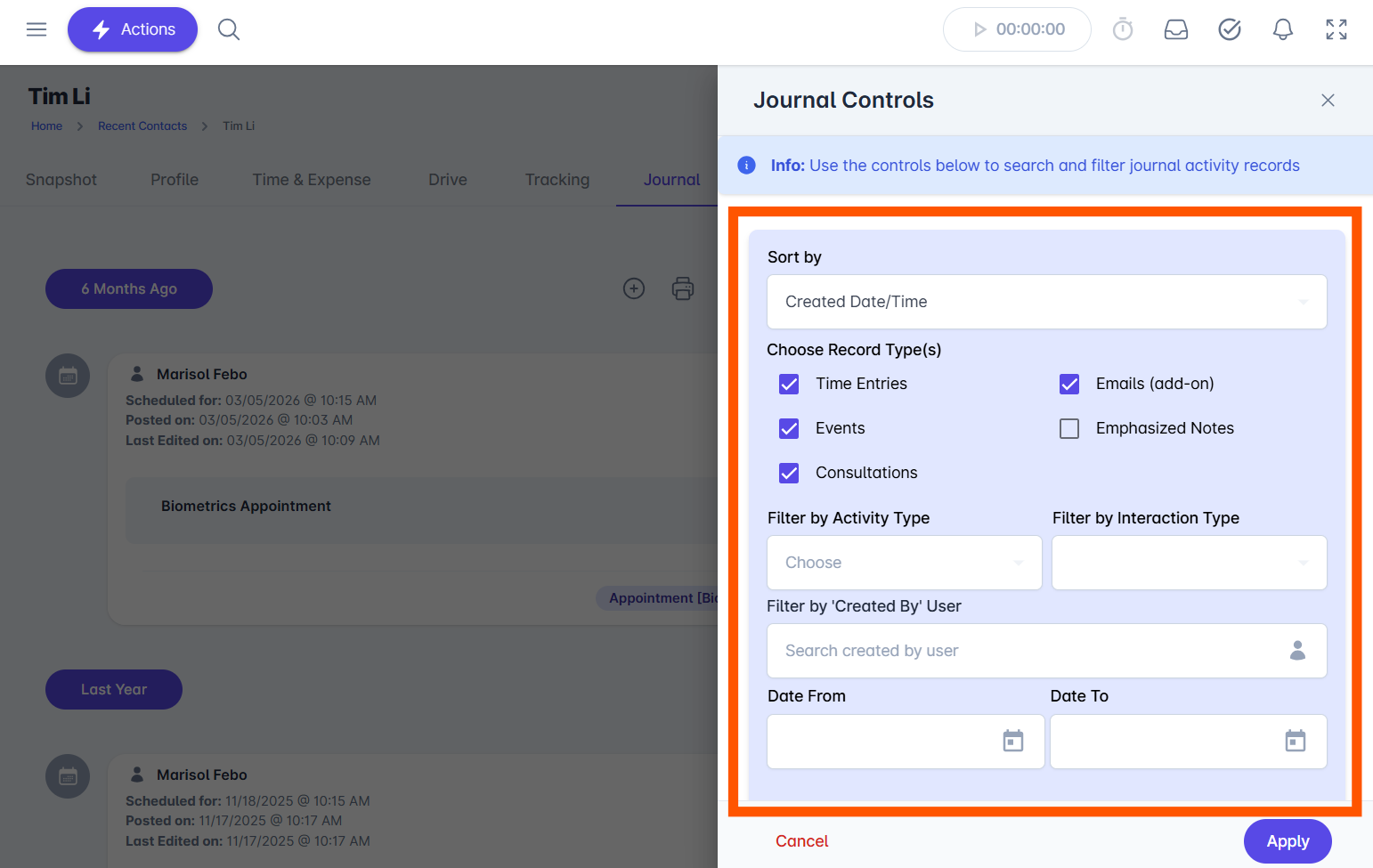This screenshot has height=868, width=1373.
Task: Open Date To calendar picker
Action: 1296,741
